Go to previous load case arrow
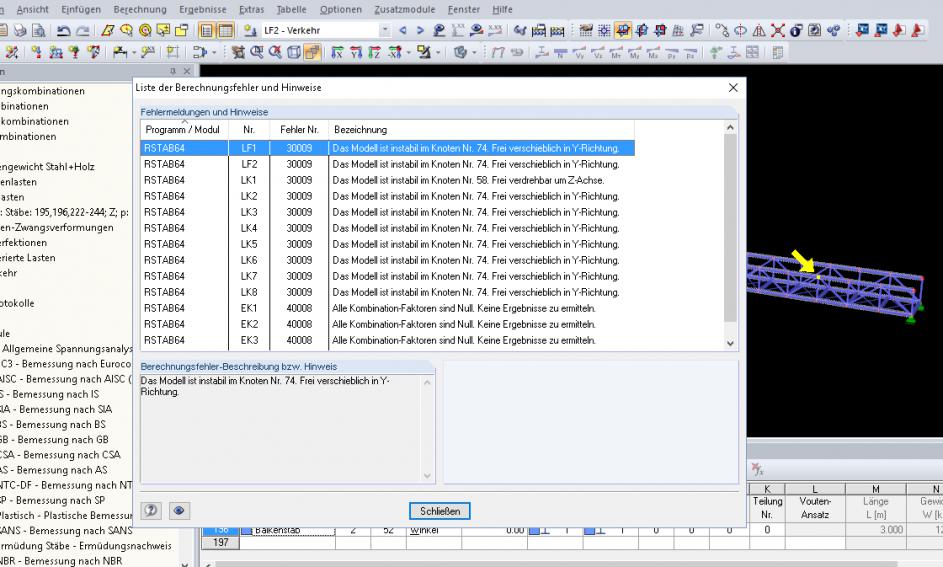The height and width of the screenshot is (567, 943). click(402, 30)
